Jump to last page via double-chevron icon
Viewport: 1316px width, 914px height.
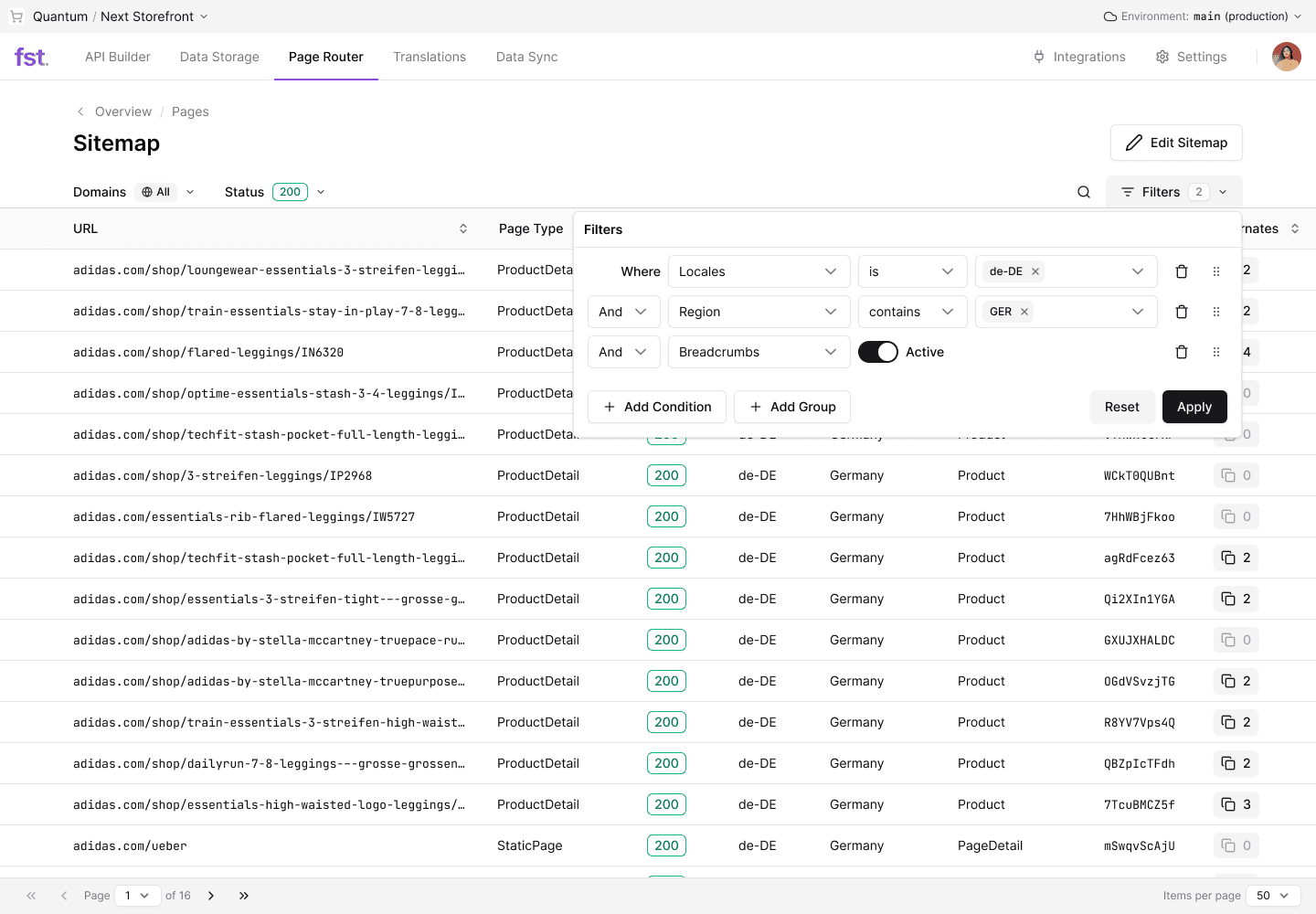(243, 896)
